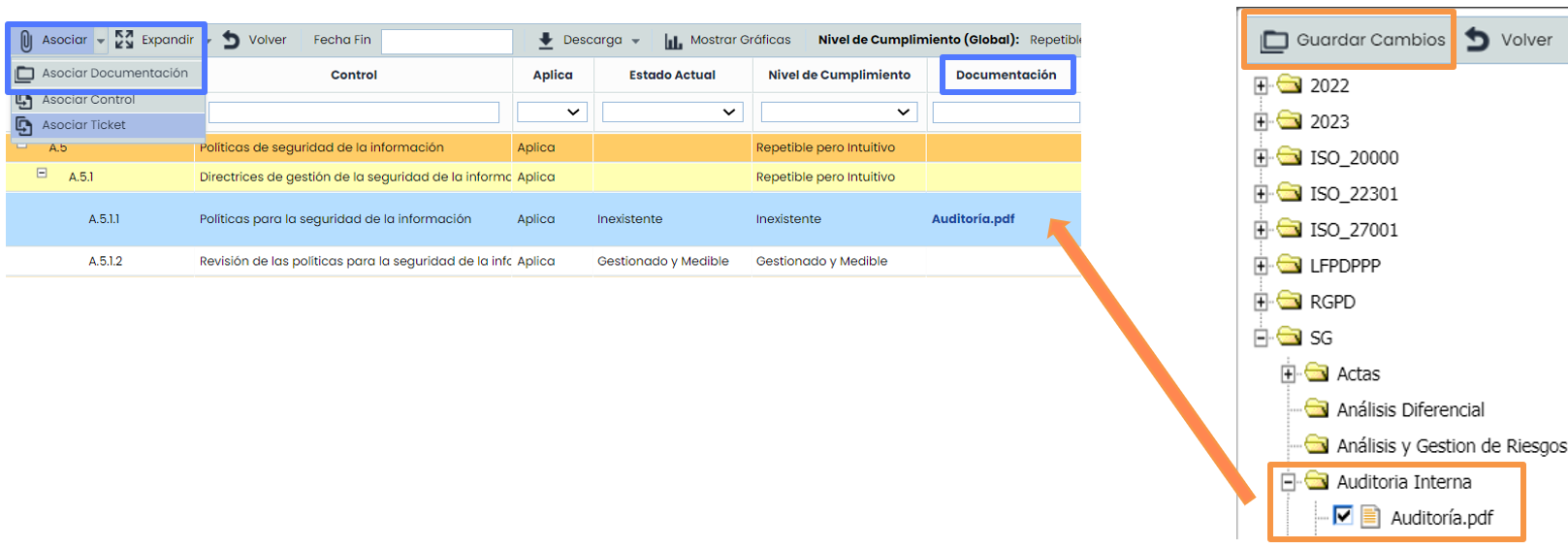Click the Asociar paperclip icon
The width and height of the screenshot is (1568, 549).
pyautogui.click(x=26, y=41)
